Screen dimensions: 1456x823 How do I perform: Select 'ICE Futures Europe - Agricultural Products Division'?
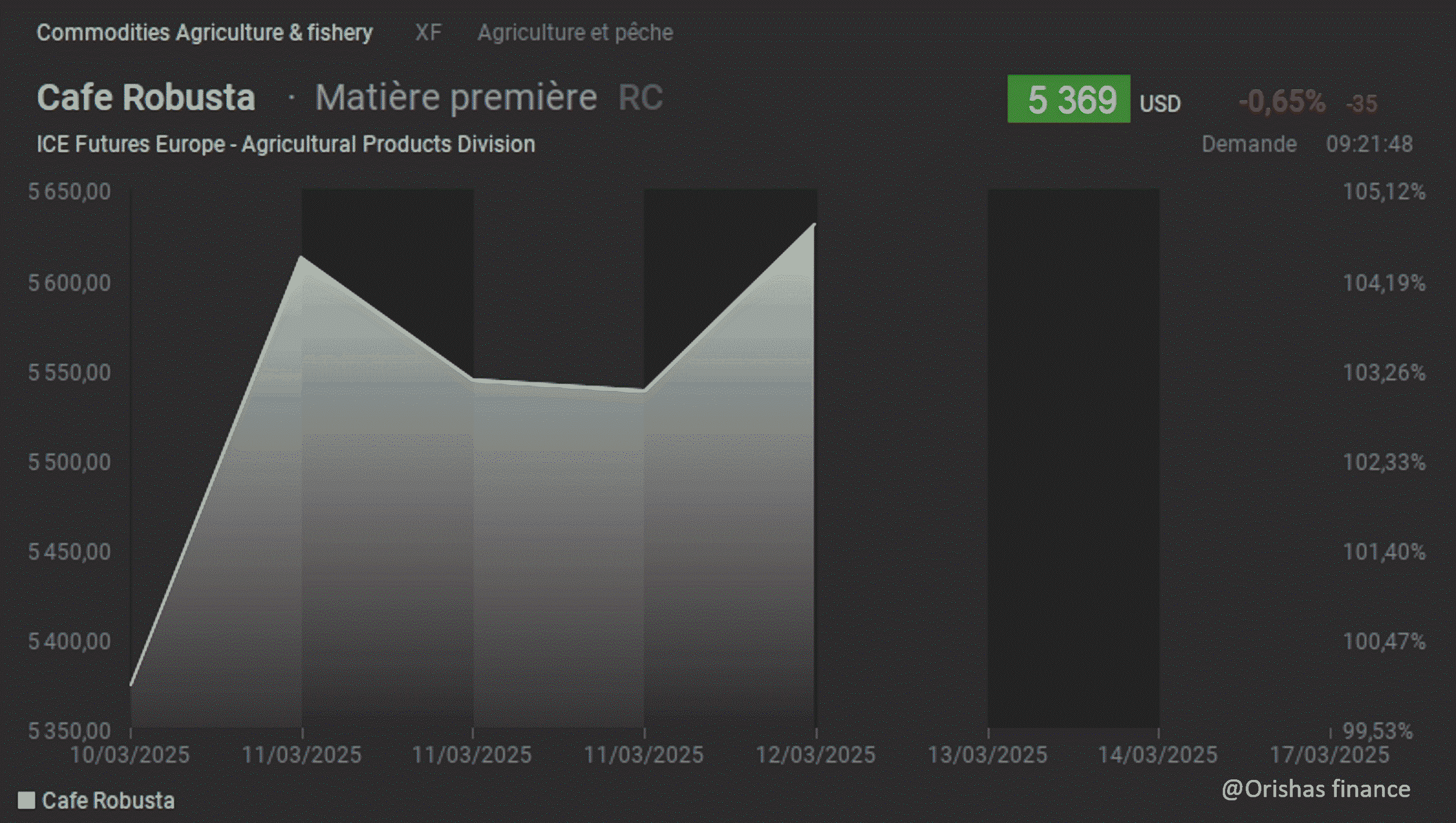pyautogui.click(x=286, y=144)
